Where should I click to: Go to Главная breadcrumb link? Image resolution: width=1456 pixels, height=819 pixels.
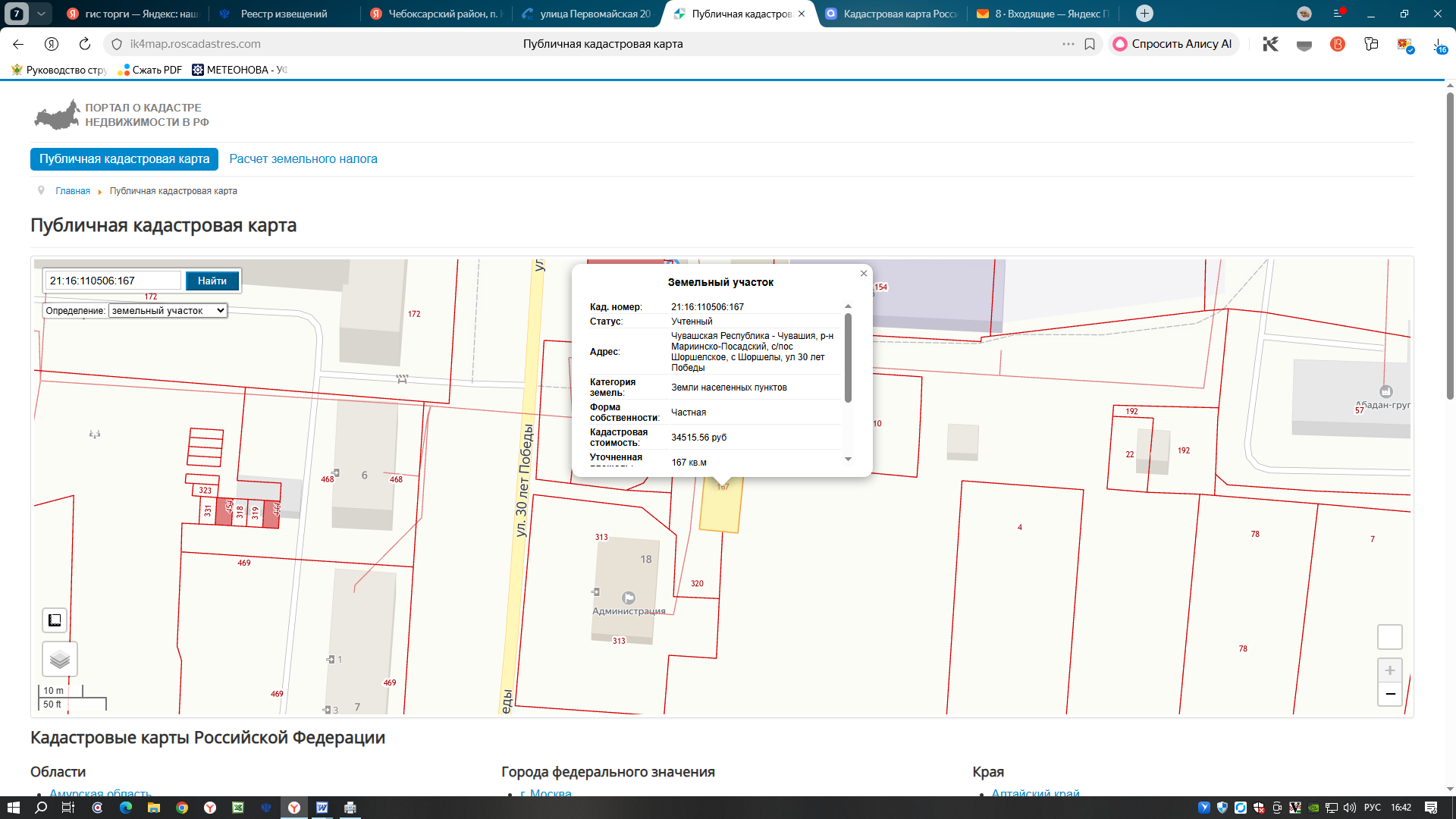73,191
